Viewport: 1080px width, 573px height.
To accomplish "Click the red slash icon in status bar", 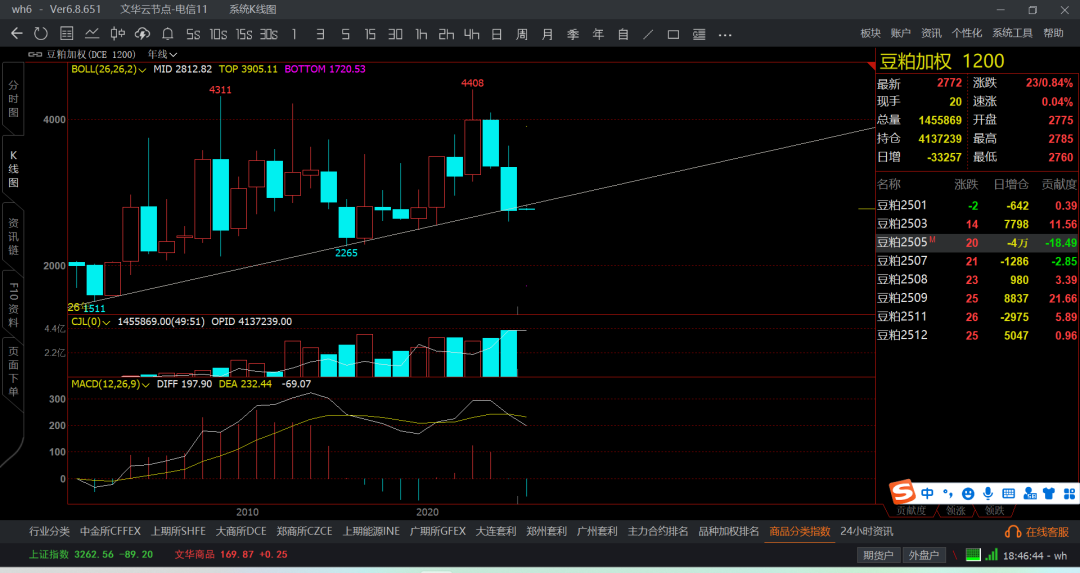I will (x=955, y=554).
